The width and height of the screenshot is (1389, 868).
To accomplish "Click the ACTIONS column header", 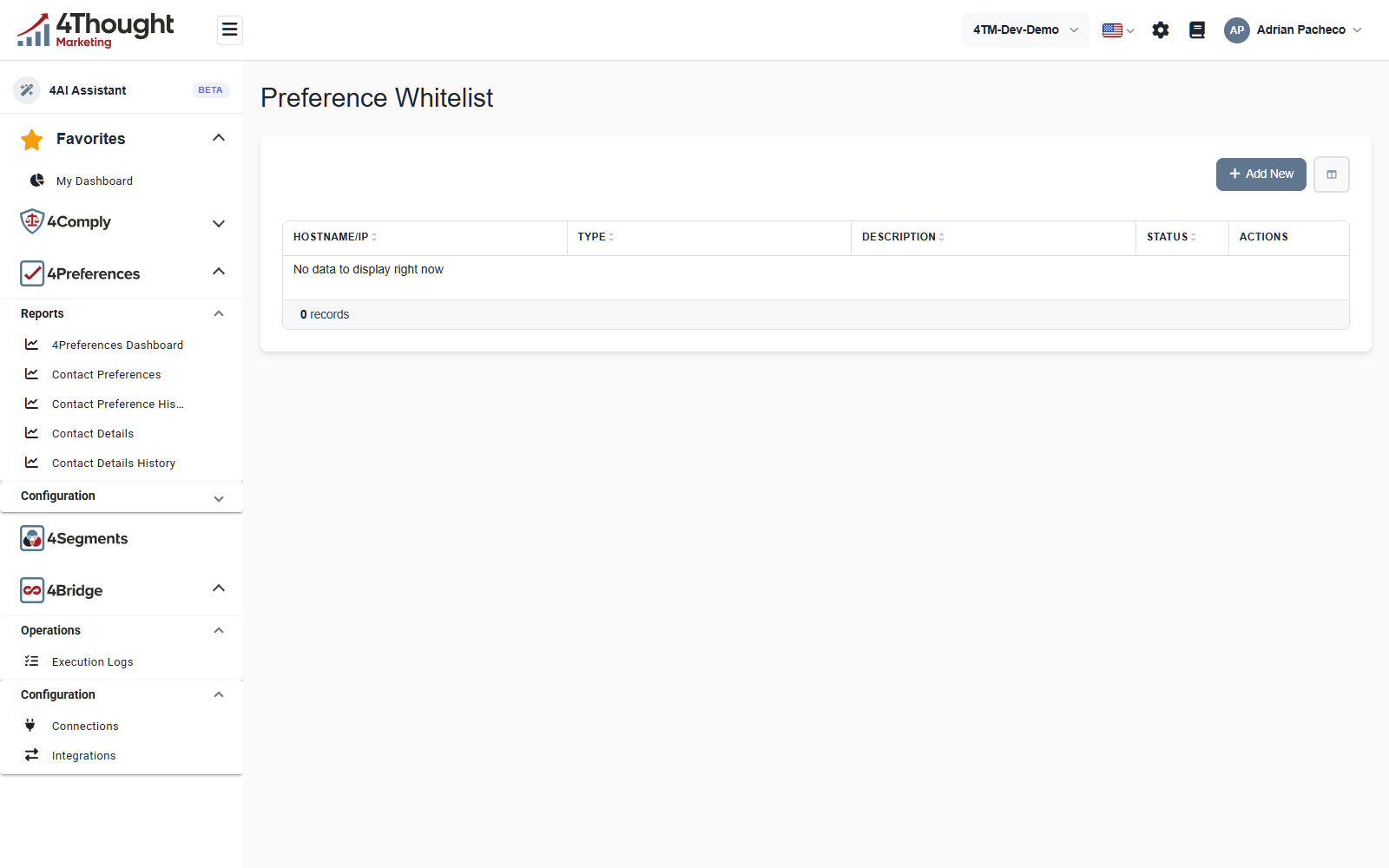I will click(1264, 237).
